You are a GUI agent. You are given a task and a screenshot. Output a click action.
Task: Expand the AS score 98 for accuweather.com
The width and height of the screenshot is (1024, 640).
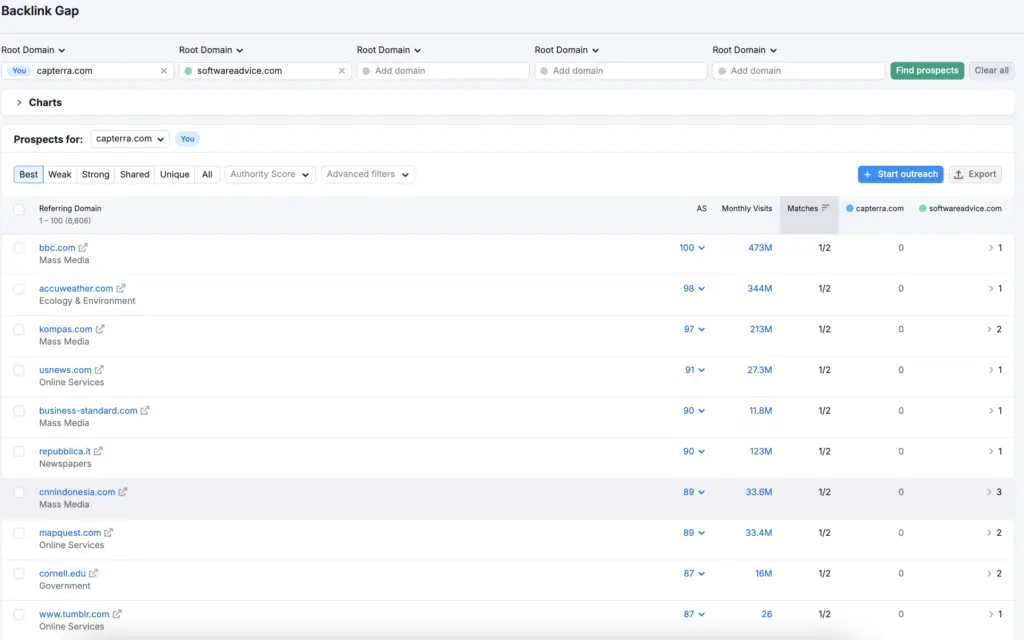(694, 288)
